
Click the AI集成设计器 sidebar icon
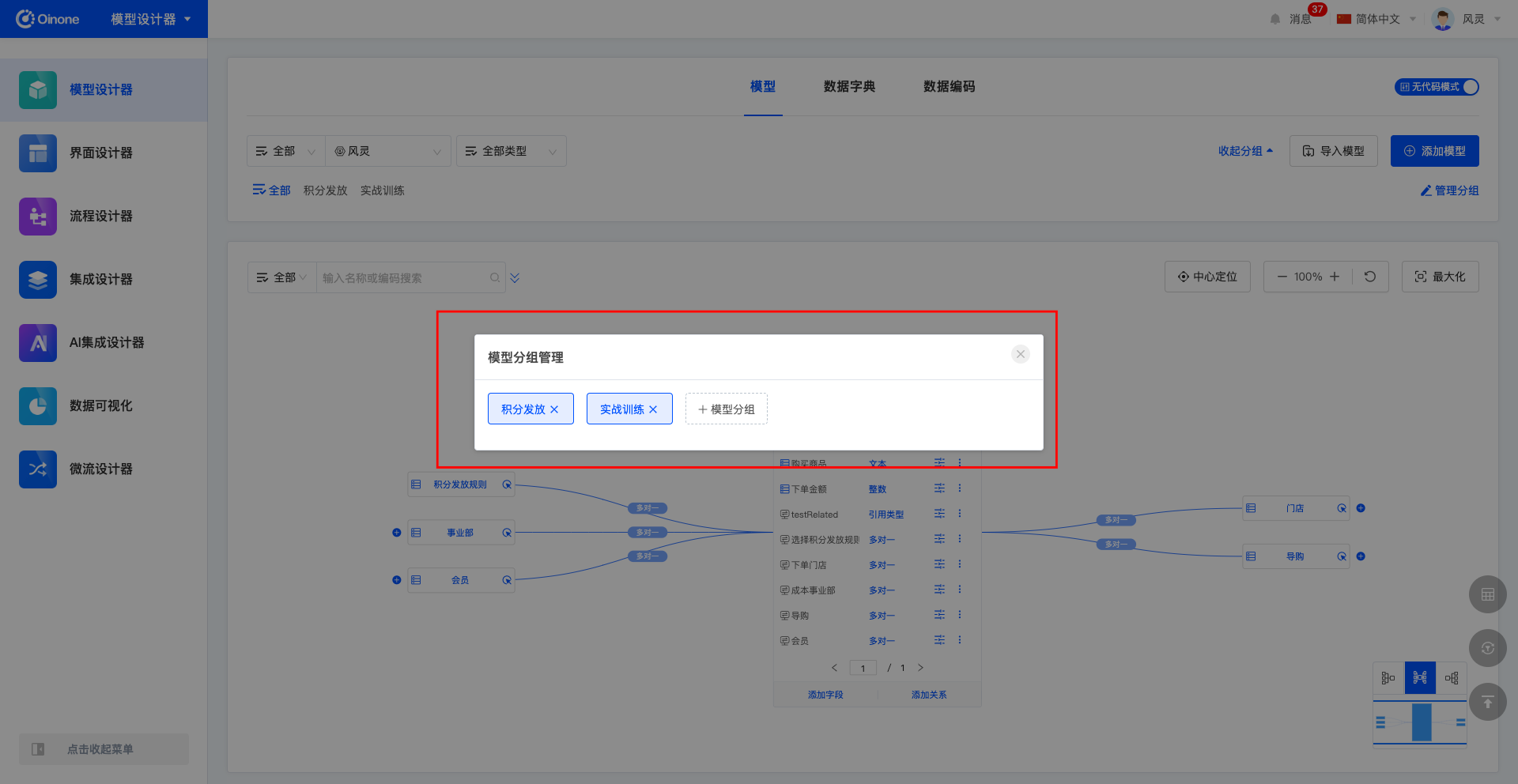(38, 343)
